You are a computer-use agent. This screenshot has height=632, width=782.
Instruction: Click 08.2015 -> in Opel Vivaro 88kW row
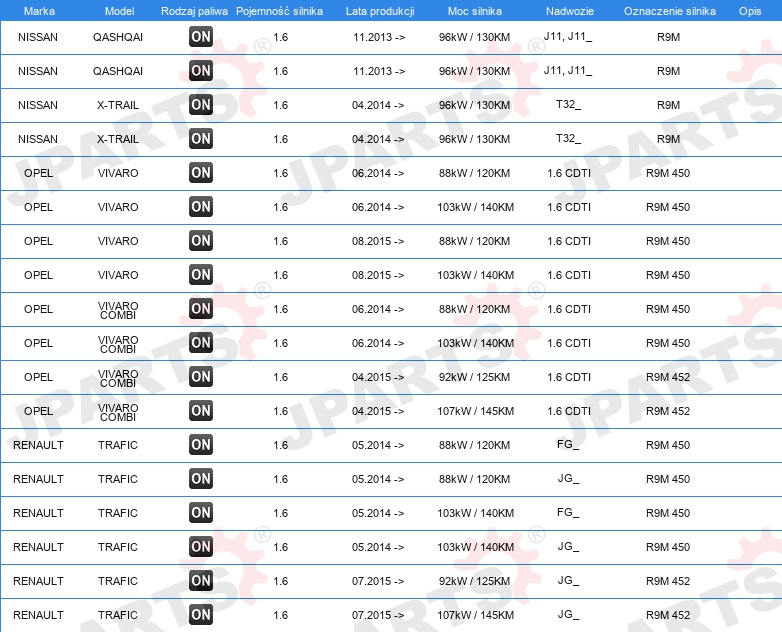coord(378,241)
